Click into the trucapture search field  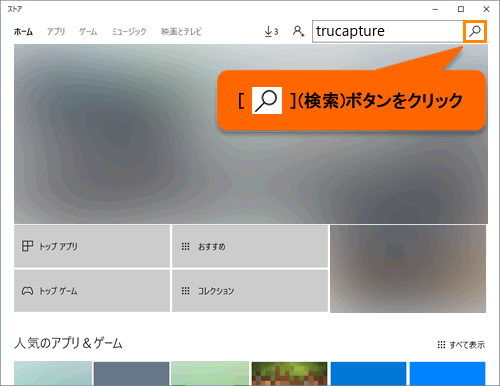(x=388, y=31)
